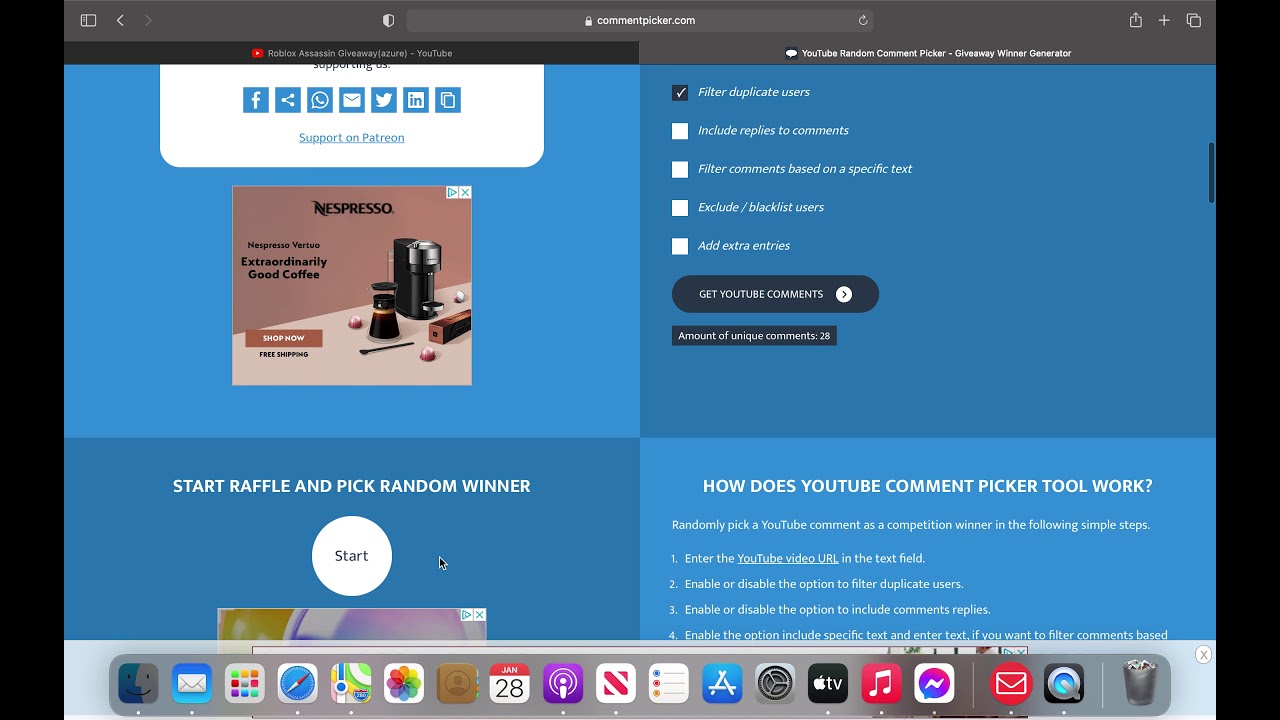Viewport: 1280px width, 720px height.
Task: Click the Randomly pick a YouTube comment sentence
Action: point(911,525)
